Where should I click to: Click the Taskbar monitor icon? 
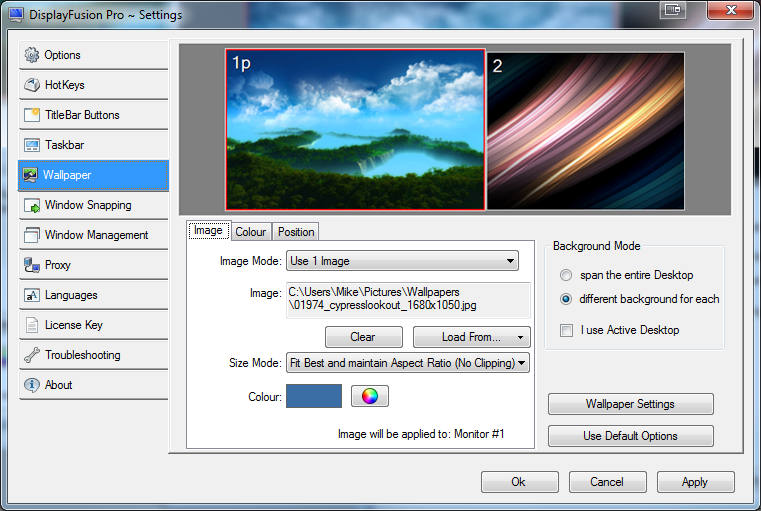(x=32, y=145)
